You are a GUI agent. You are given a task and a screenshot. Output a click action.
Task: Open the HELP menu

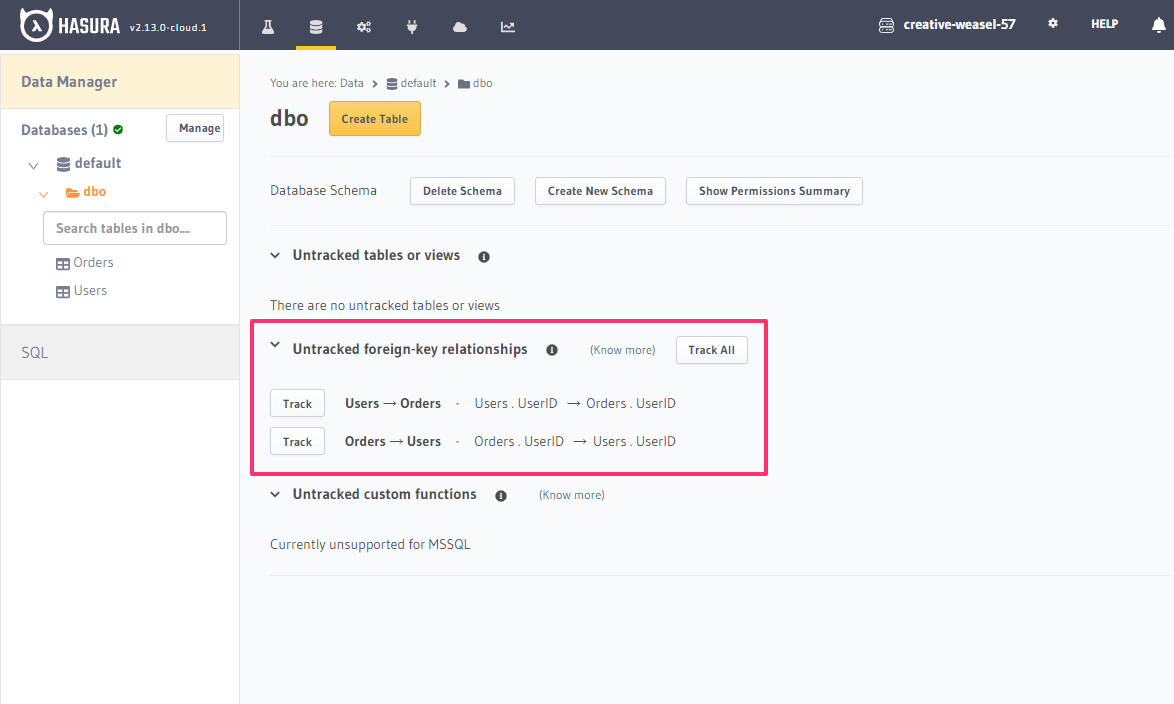click(1104, 24)
